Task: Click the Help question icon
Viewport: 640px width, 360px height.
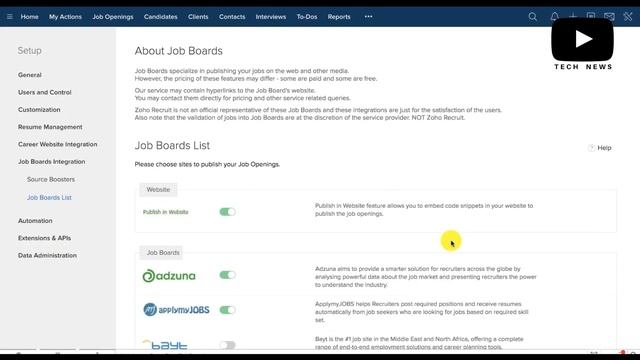Action: click(591, 148)
